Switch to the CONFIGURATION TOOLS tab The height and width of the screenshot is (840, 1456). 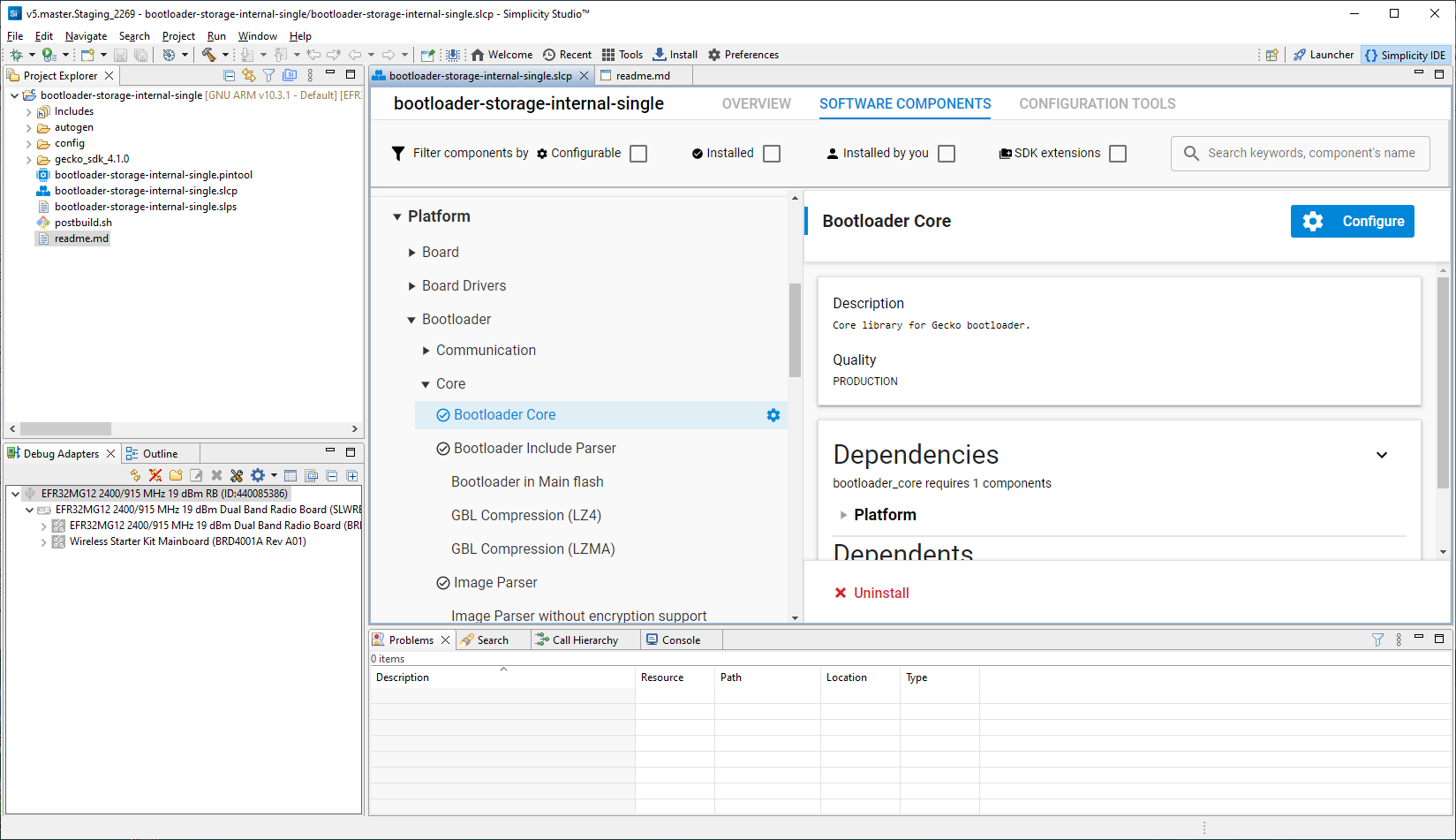point(1097,103)
